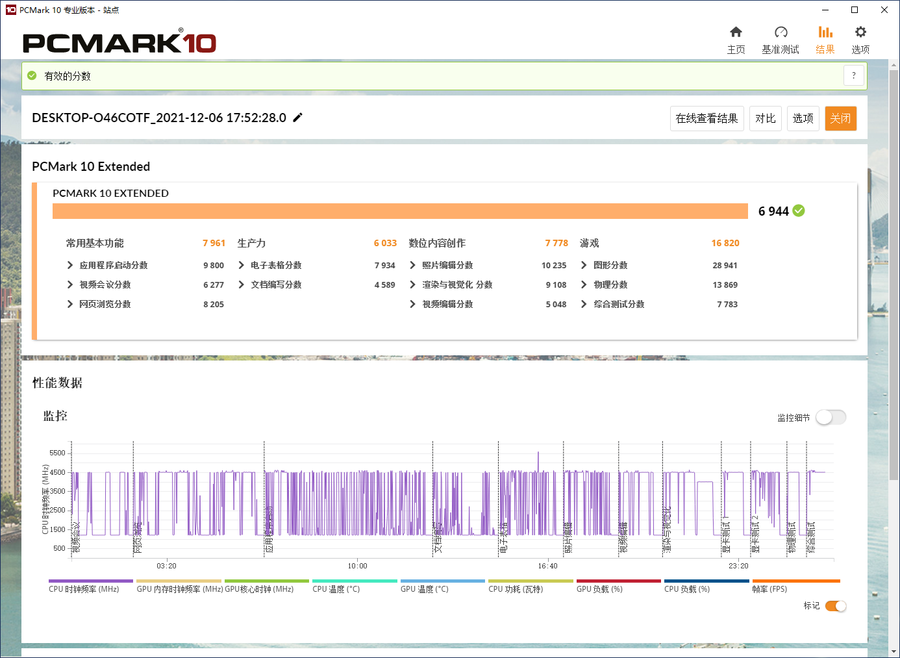Select the 帧率 (FPS) legend swatch
Image resolution: width=900 pixels, height=658 pixels.
795,581
